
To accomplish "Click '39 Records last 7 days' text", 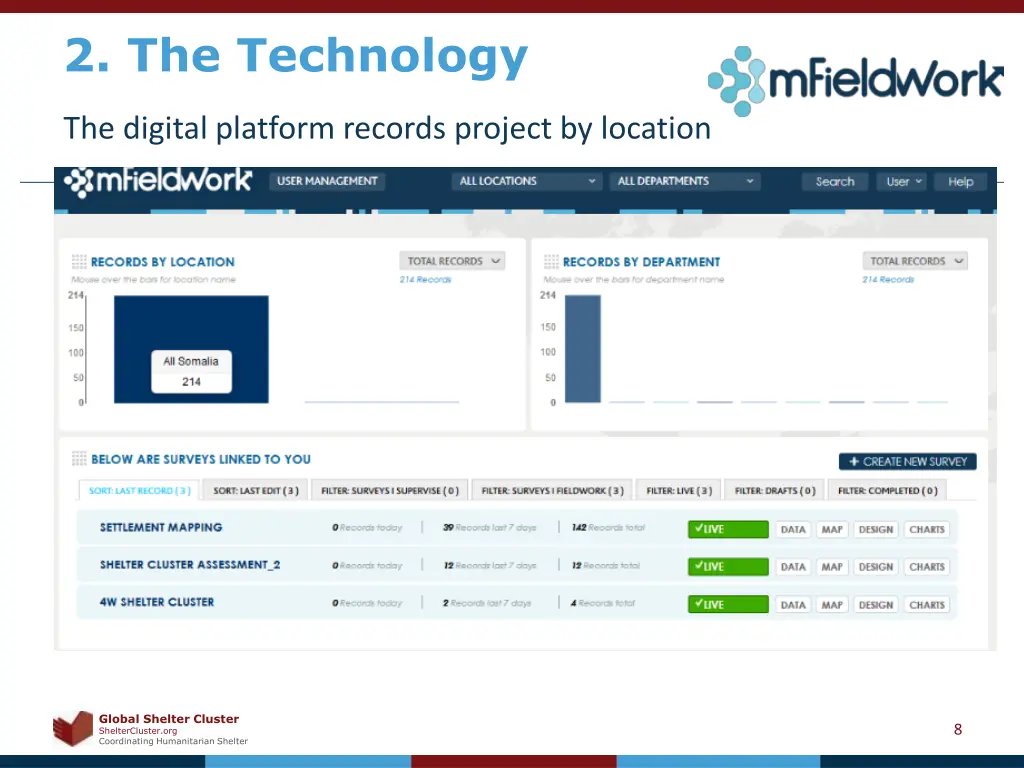I will point(489,527).
